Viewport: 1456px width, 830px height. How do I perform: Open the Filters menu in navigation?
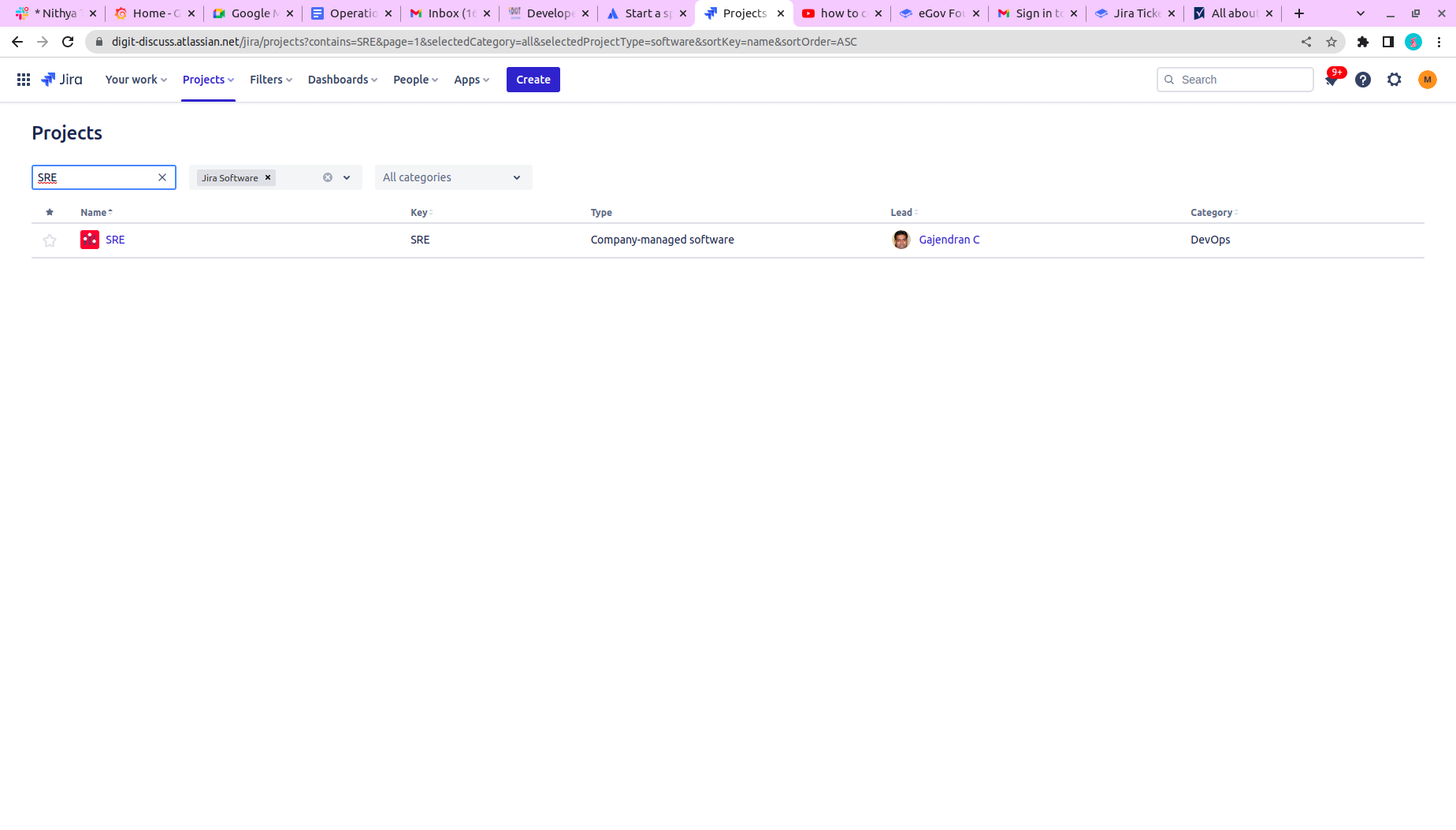pyautogui.click(x=270, y=80)
